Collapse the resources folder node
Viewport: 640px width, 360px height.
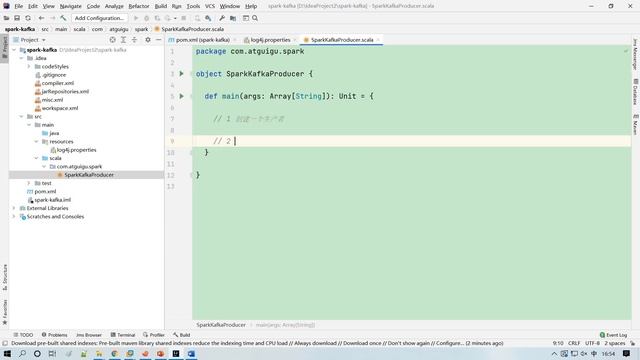click(x=36, y=142)
